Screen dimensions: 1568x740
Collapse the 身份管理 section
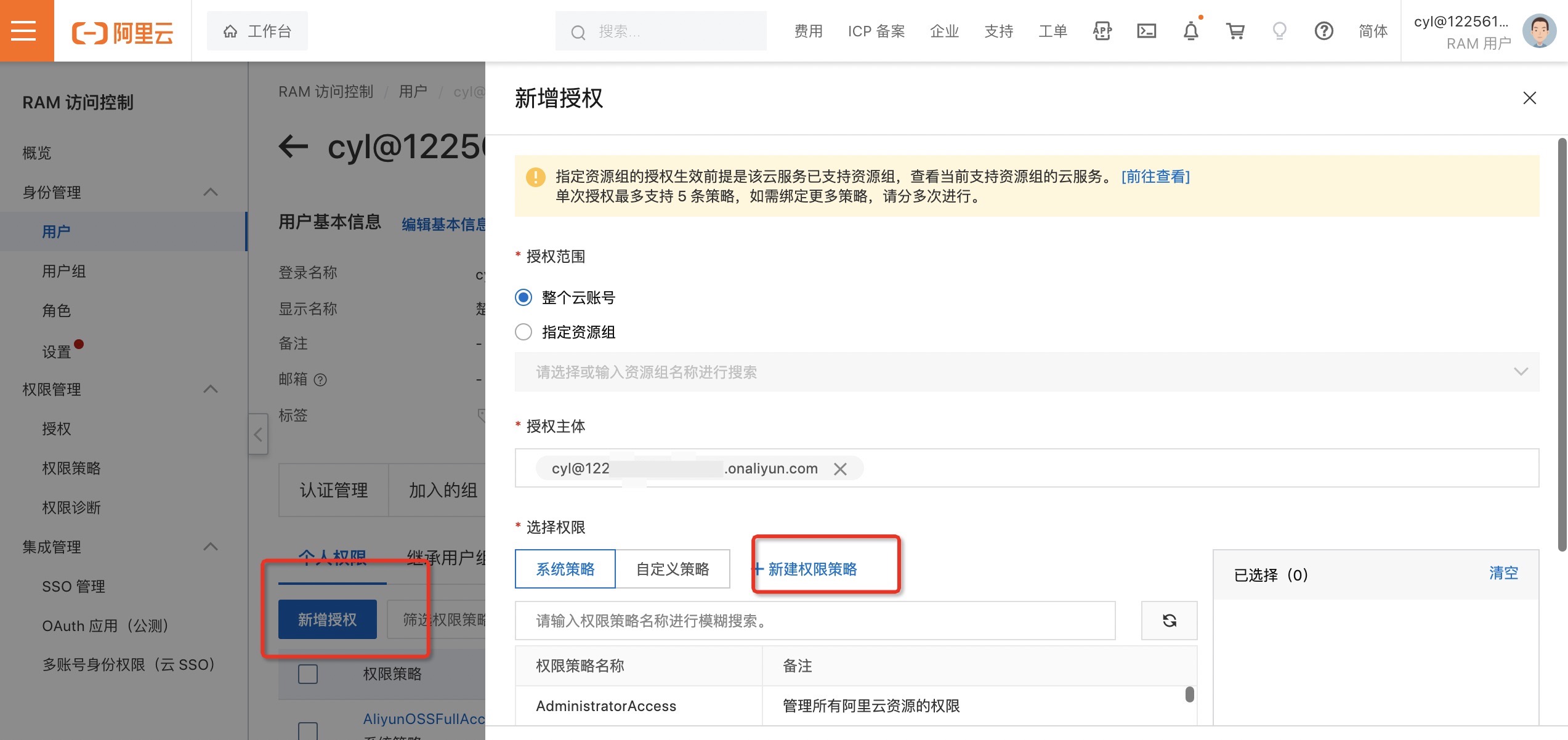pyautogui.click(x=211, y=192)
